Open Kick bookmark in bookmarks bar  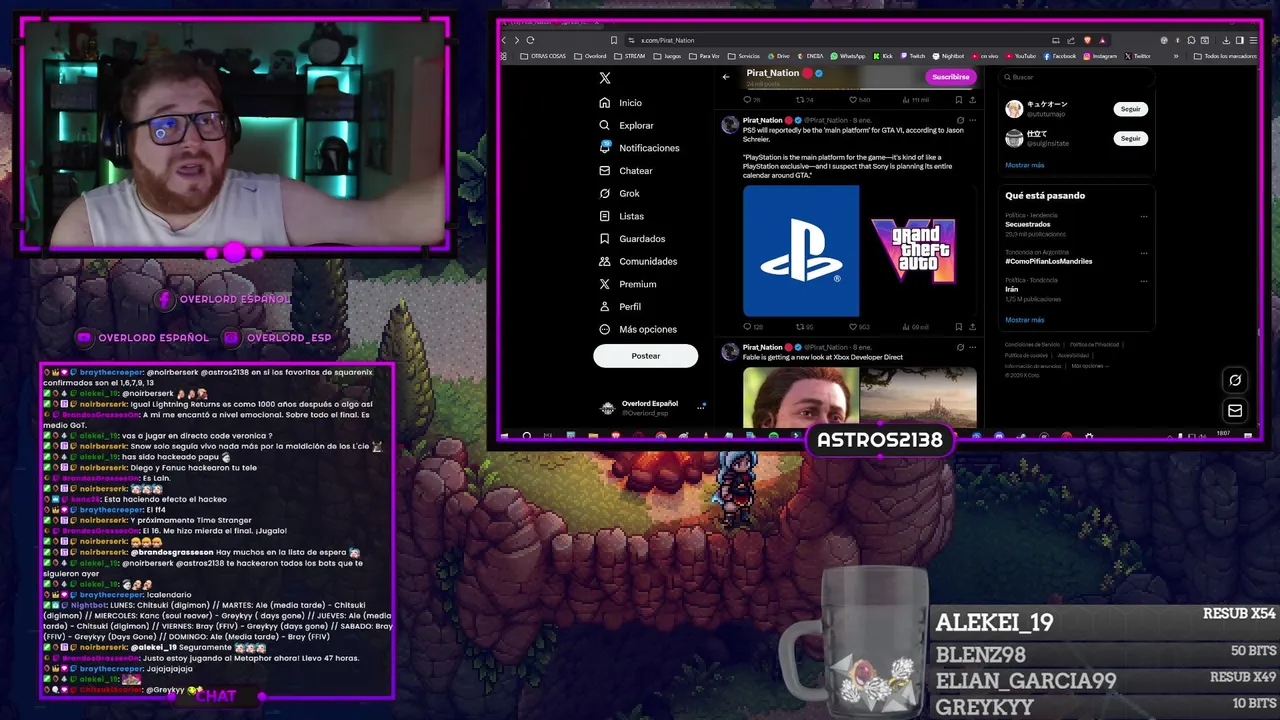point(883,56)
